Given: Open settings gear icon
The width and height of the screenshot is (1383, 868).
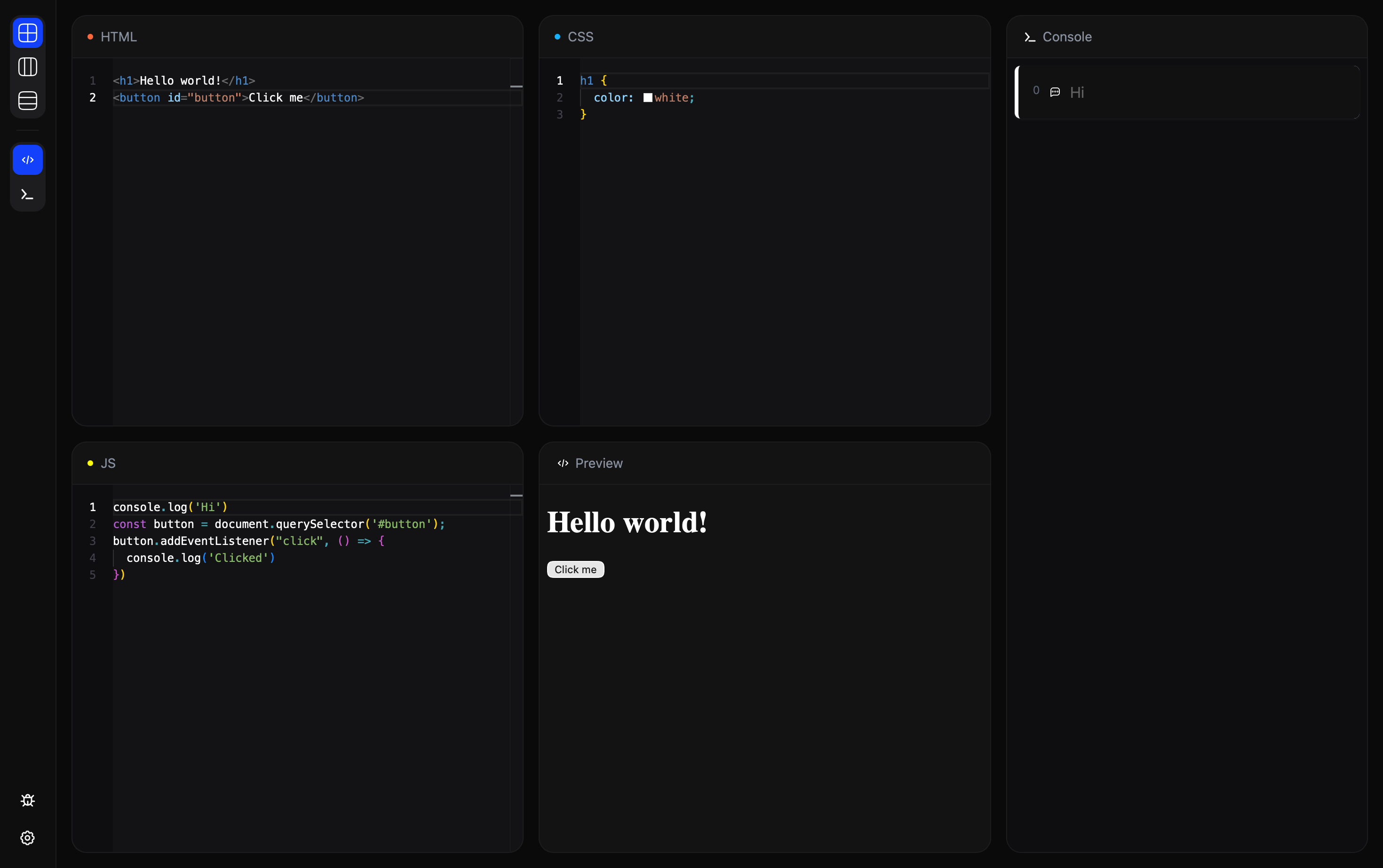Looking at the screenshot, I should click(28, 837).
